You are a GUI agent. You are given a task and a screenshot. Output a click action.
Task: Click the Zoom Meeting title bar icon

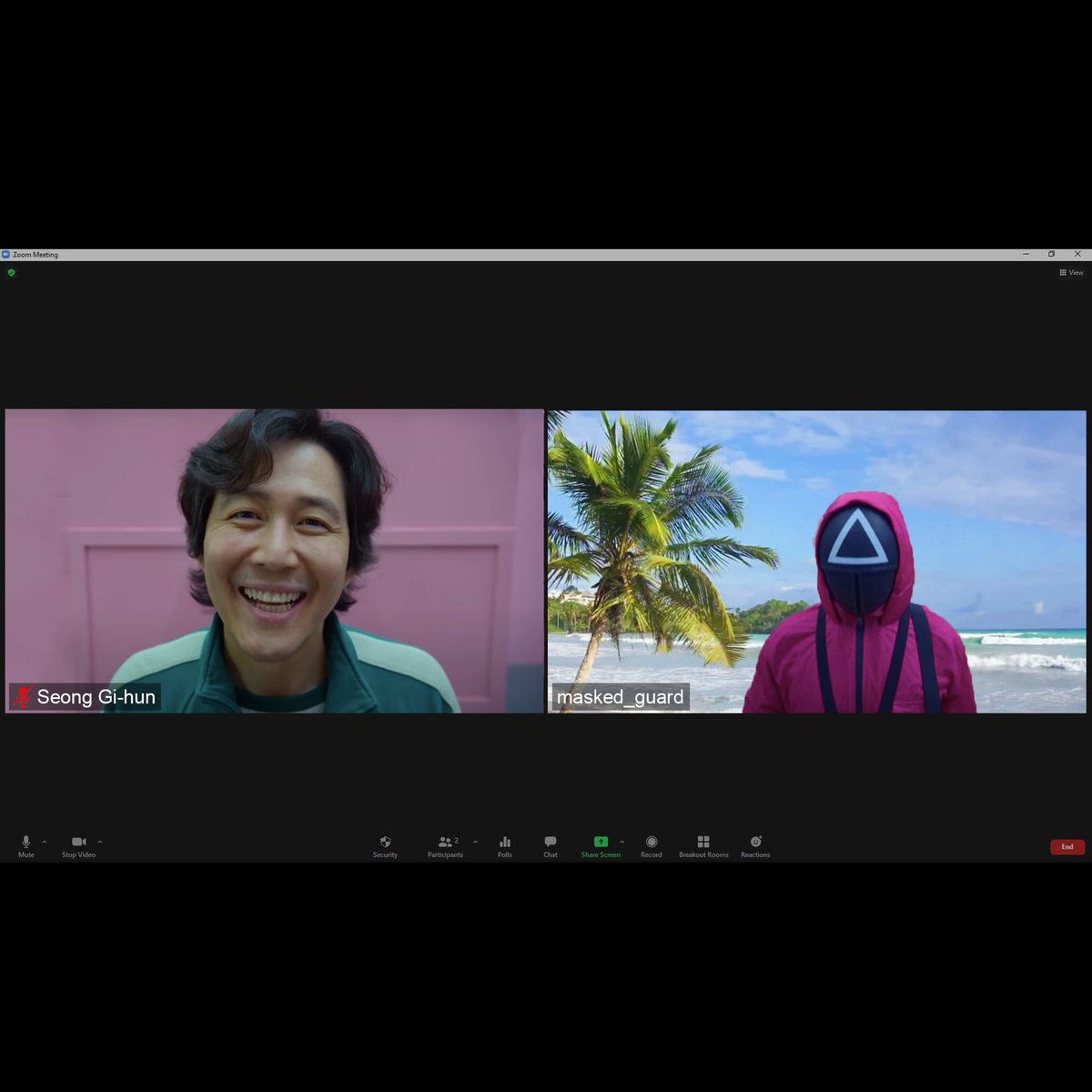point(5,255)
